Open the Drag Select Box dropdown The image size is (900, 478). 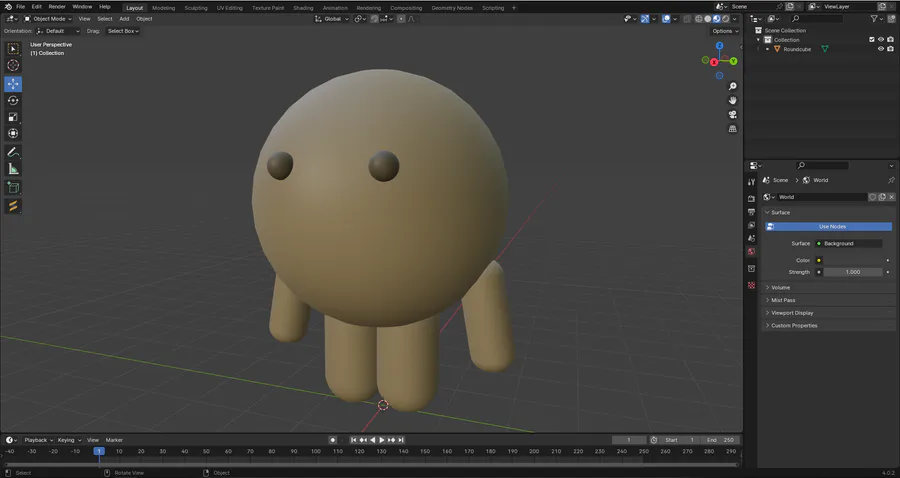tap(123, 31)
